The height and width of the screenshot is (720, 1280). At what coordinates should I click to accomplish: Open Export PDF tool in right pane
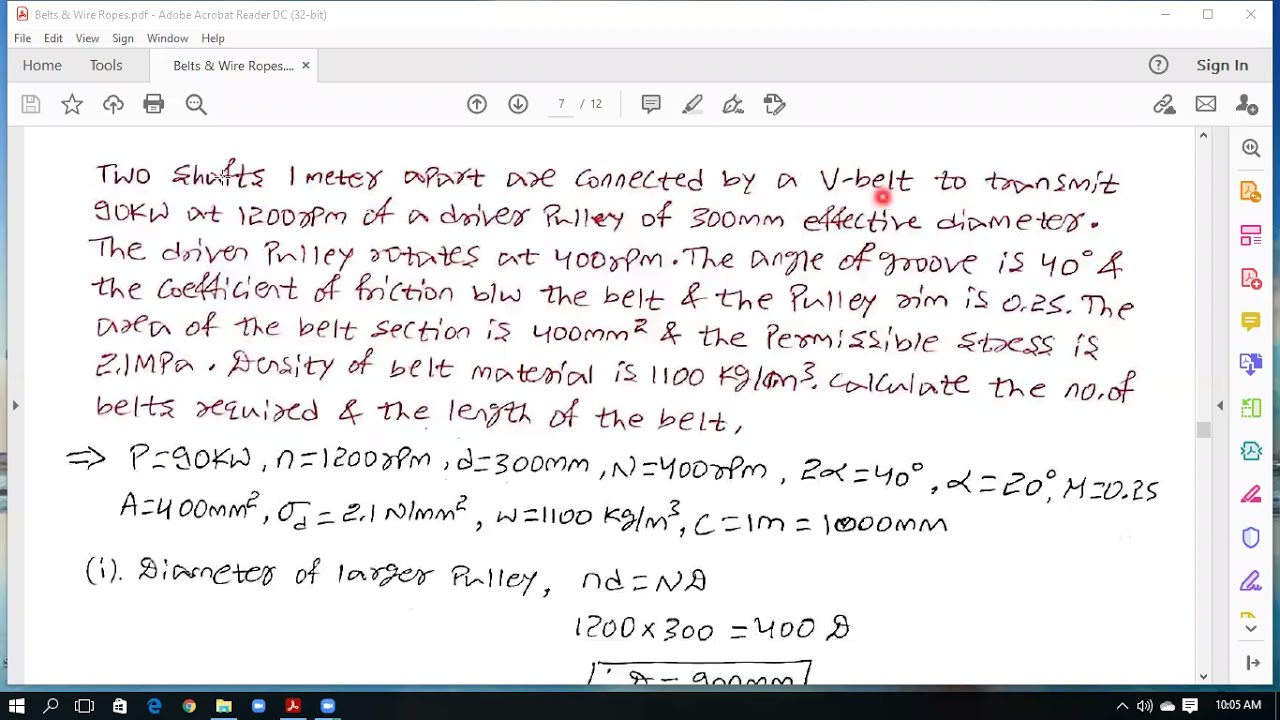pos(1251,192)
